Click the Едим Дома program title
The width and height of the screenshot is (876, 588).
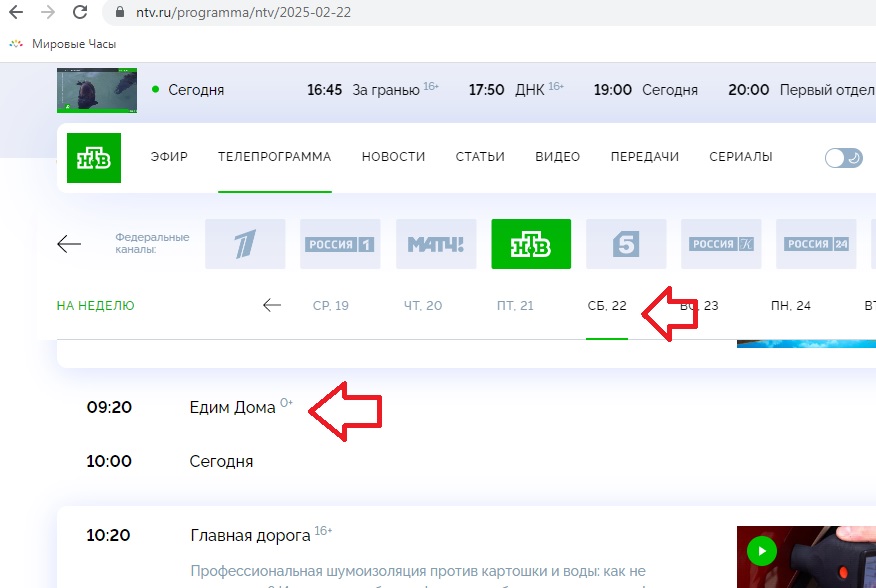pyautogui.click(x=232, y=407)
